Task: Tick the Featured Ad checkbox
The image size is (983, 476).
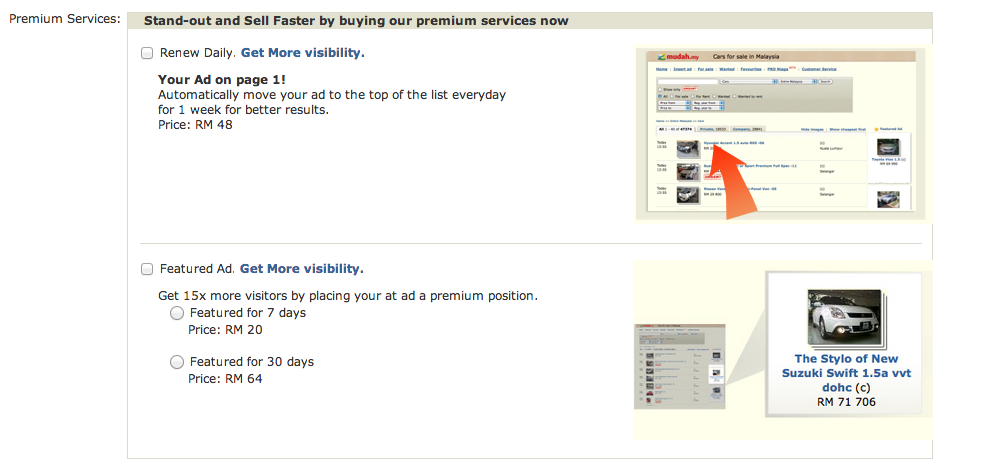Action: (147, 269)
